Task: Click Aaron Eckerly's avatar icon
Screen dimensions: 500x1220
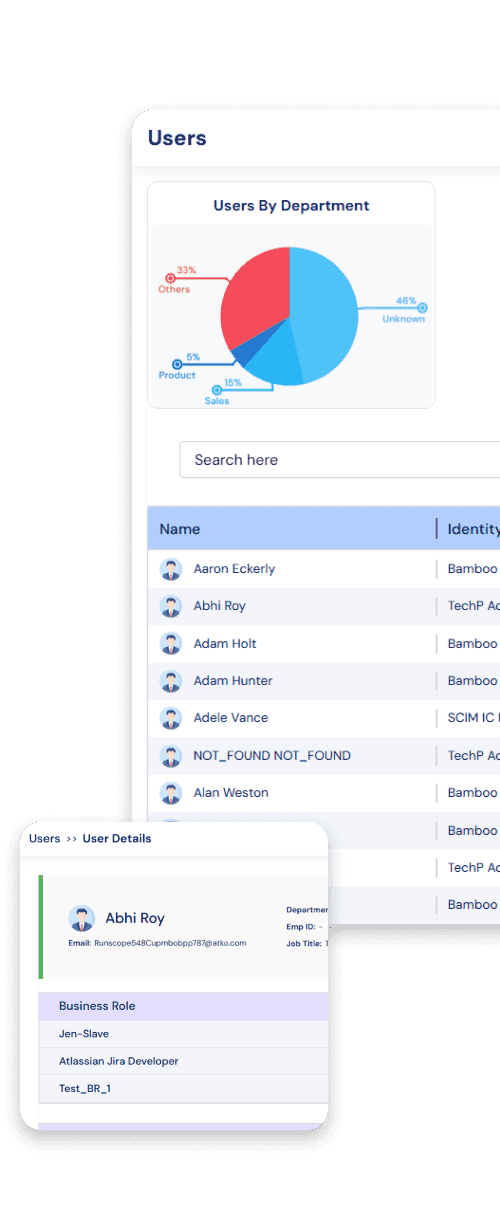Action: [x=171, y=569]
